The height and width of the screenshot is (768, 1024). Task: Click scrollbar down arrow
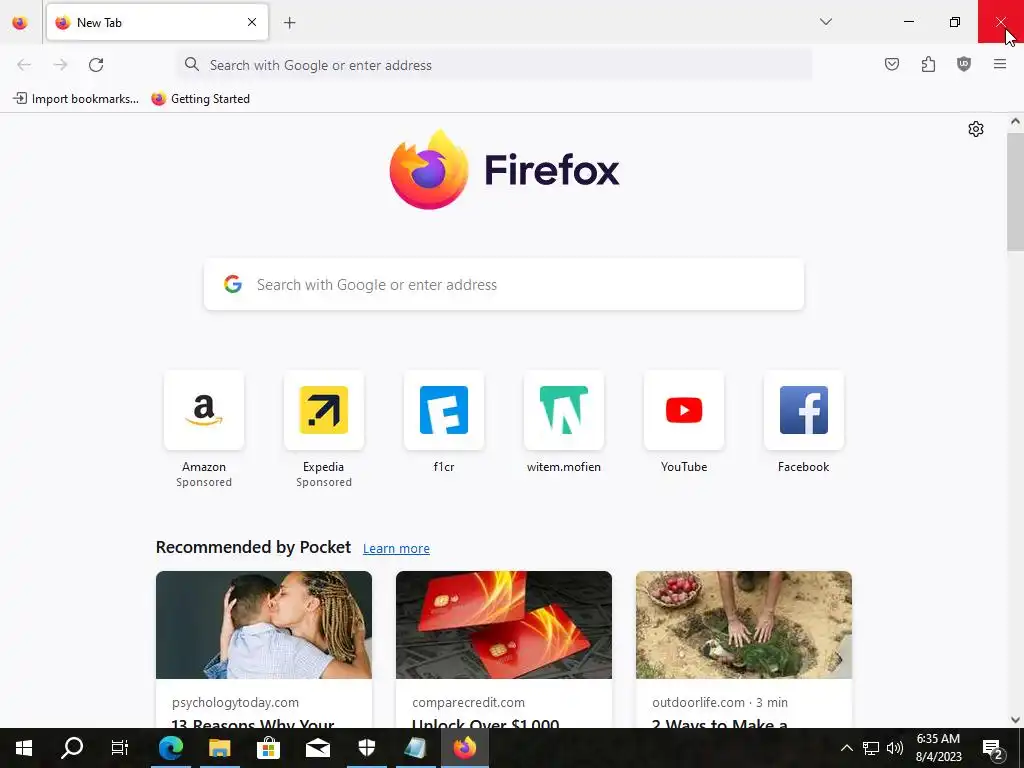tap(1015, 720)
